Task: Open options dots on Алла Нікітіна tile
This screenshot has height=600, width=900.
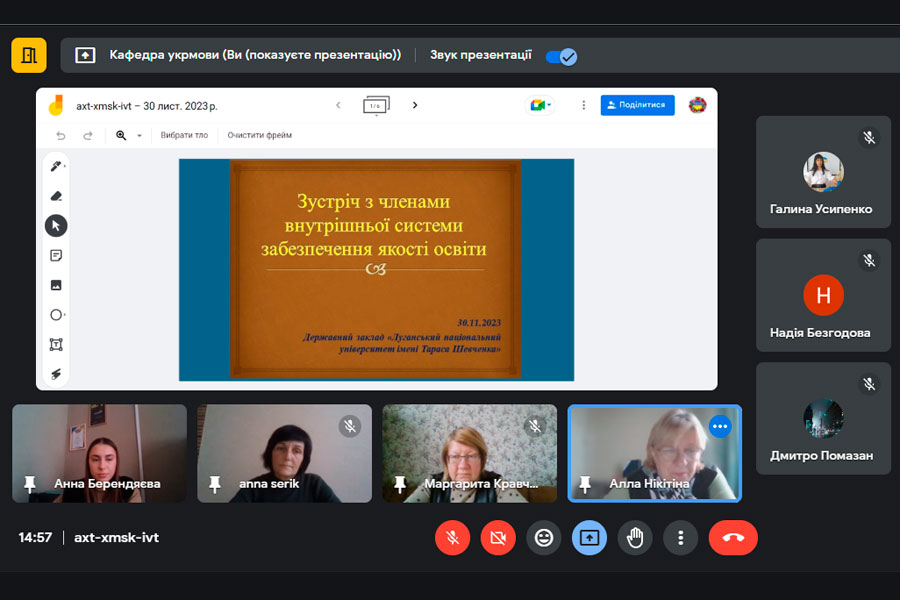Action: pos(720,427)
